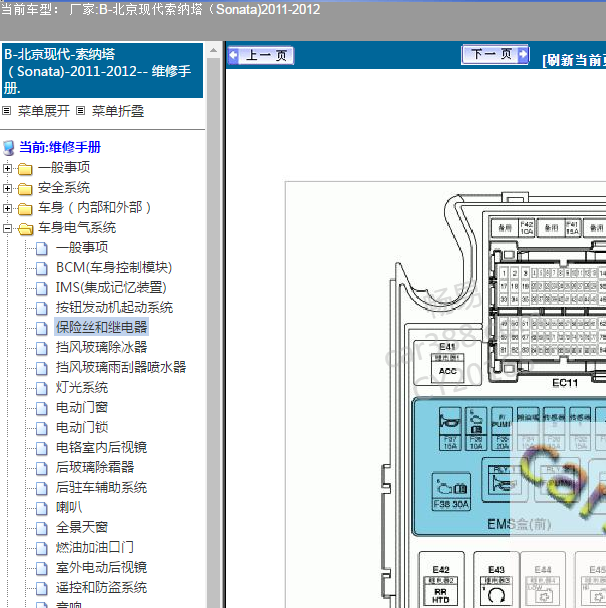Open 电动门锁 page
The image size is (606, 608).
(x=82, y=427)
